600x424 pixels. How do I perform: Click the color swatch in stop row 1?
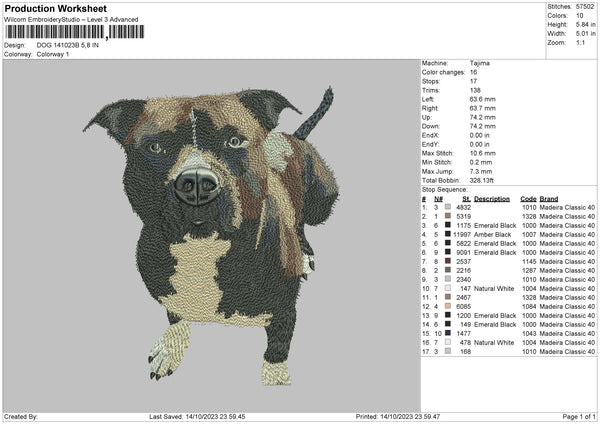point(447,207)
